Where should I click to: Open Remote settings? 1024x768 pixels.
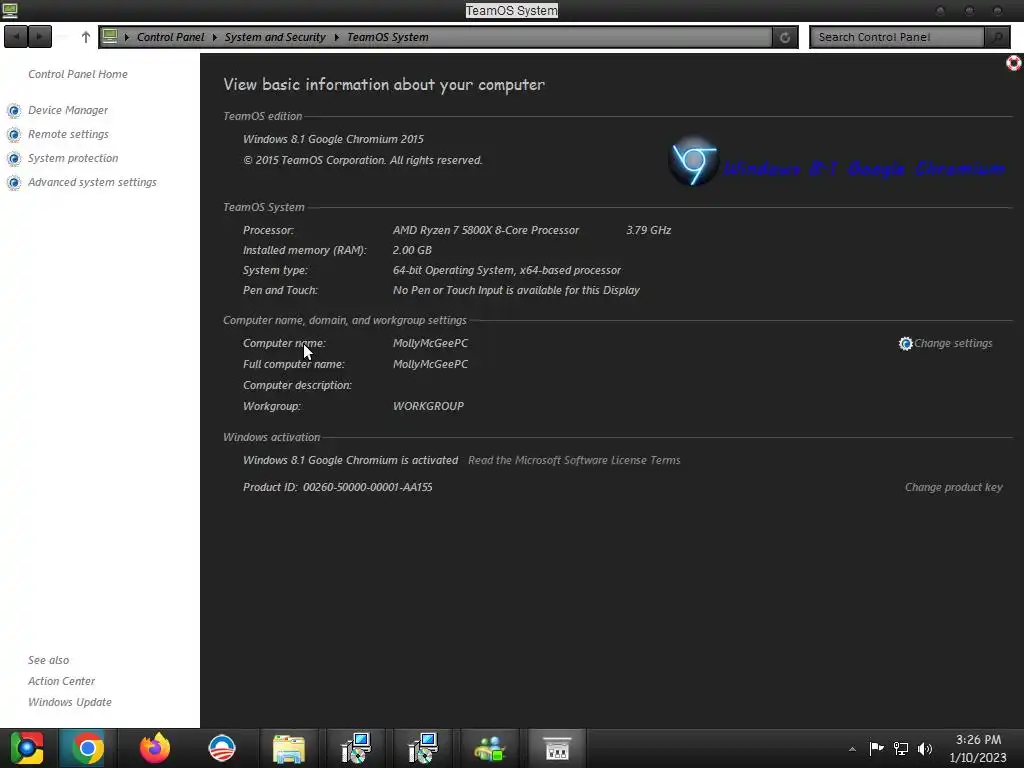click(68, 135)
